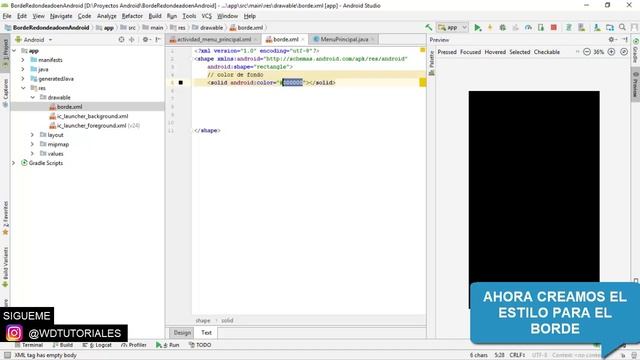Collapse the drawable folder
Screen dimensions: 640x360
coord(33,98)
